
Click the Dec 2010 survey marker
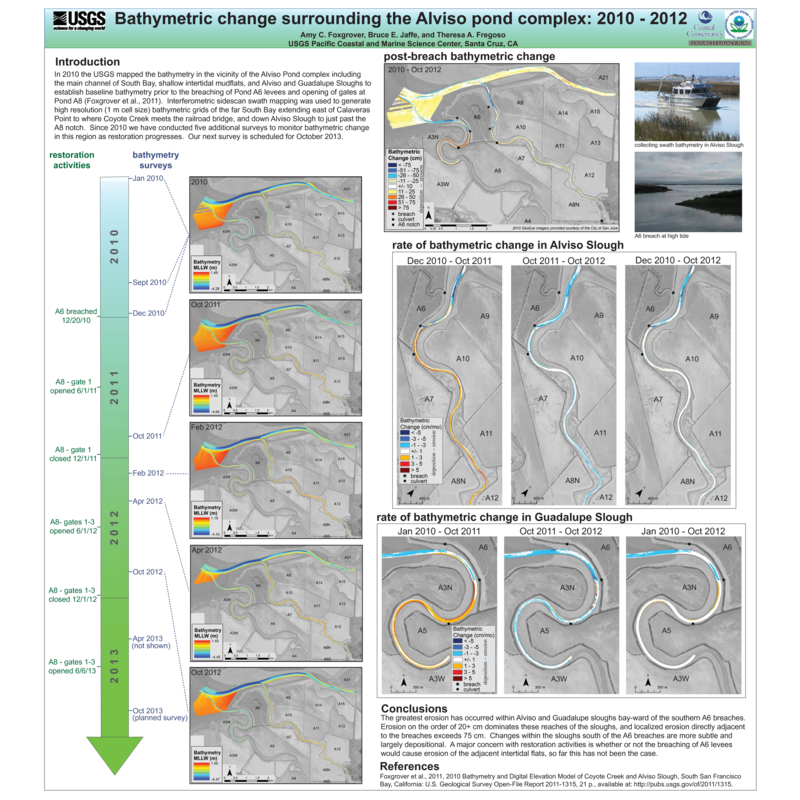click(148, 313)
